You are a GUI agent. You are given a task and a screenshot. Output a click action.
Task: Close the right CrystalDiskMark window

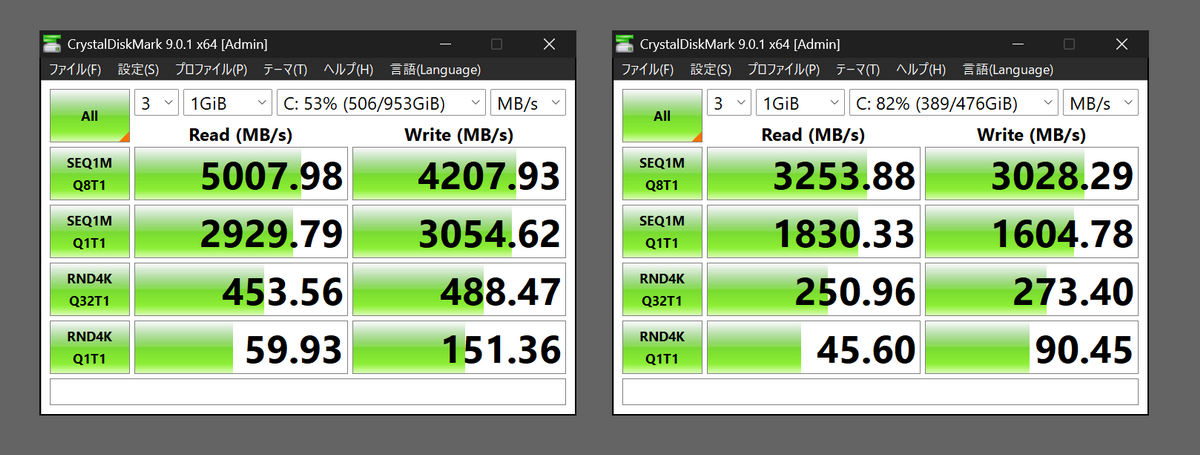[x=1121, y=44]
